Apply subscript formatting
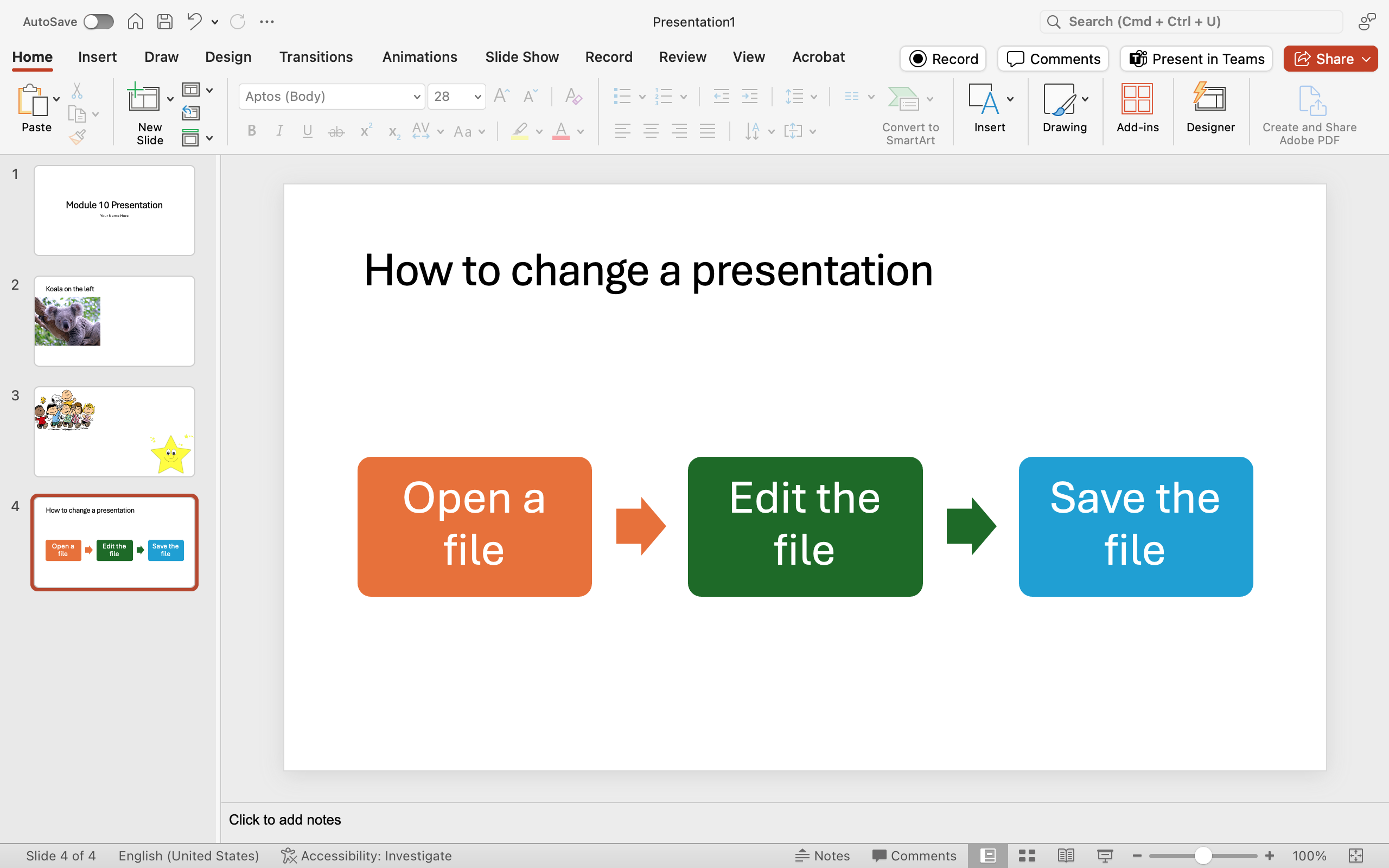 tap(394, 132)
